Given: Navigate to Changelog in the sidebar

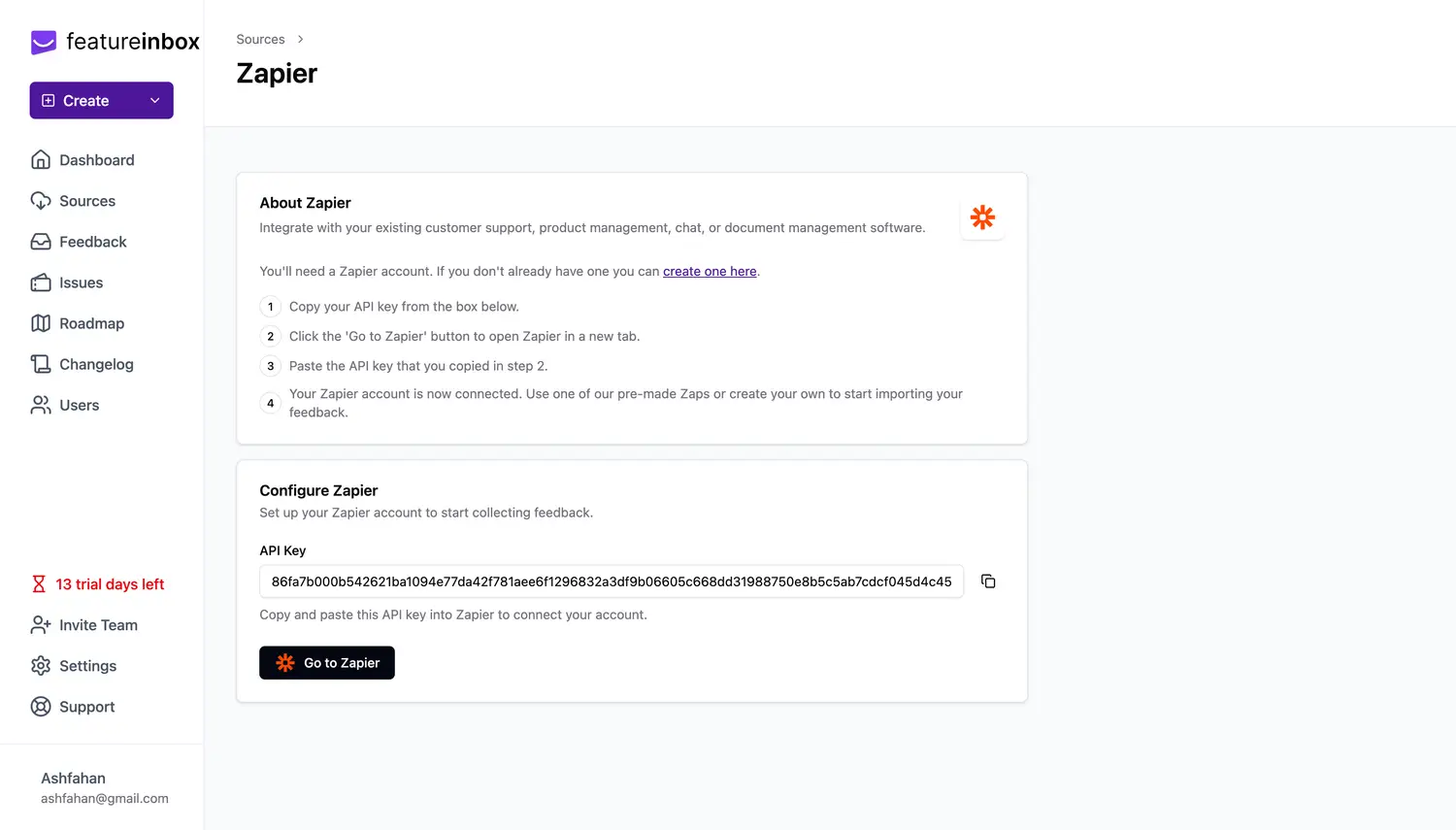Looking at the screenshot, I should 96,364.
